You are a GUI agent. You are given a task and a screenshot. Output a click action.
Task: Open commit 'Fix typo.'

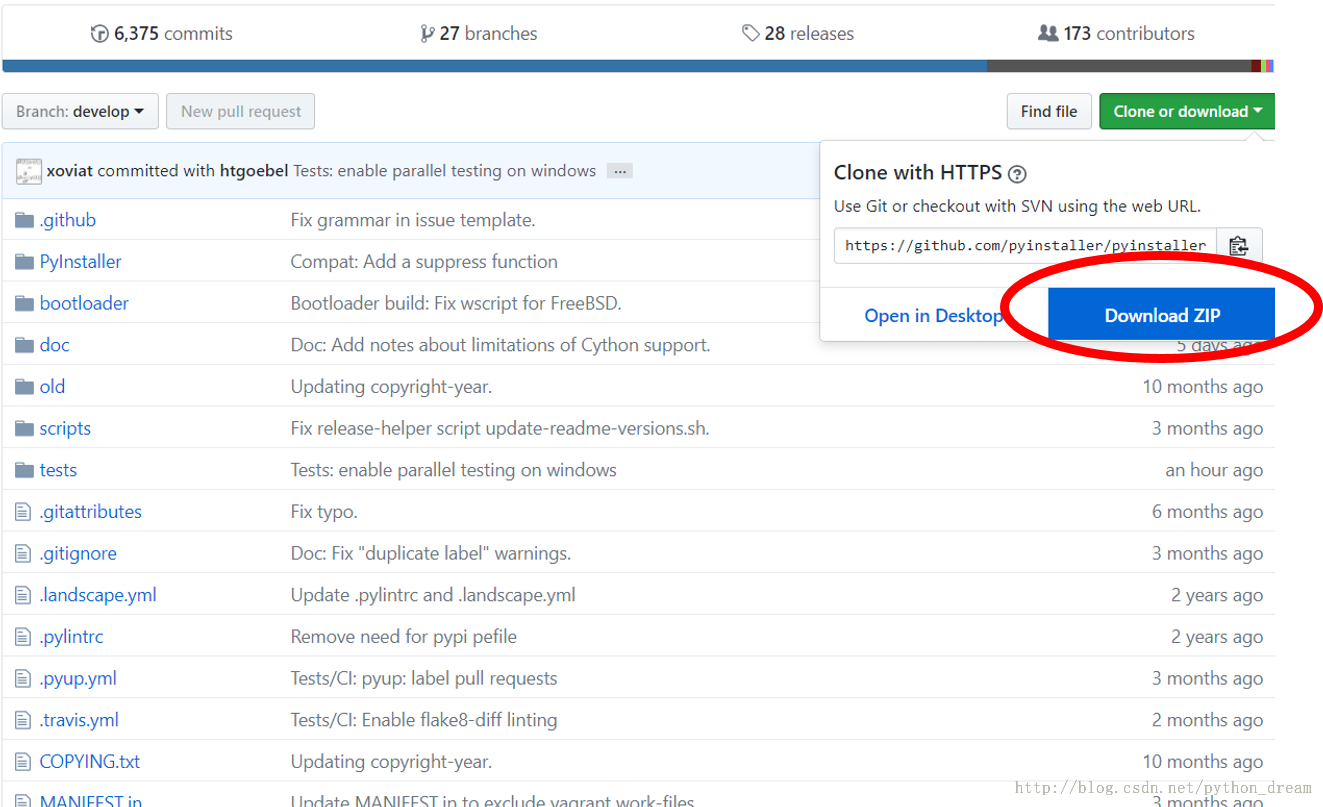point(324,512)
